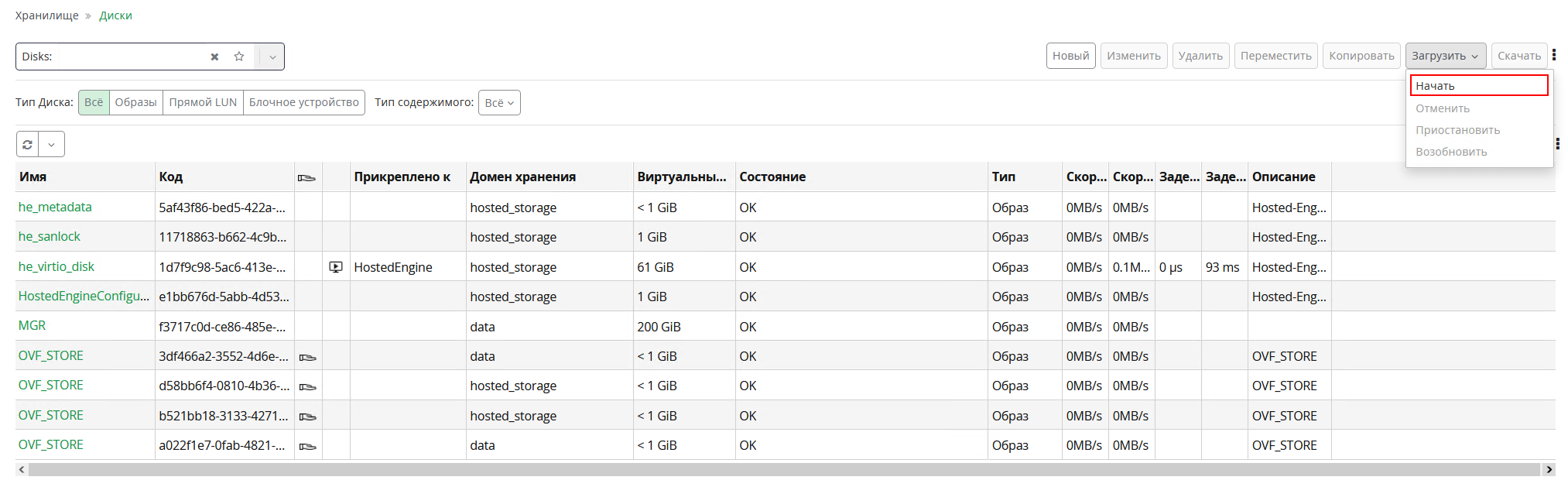Screen dimensions: 1568x487
Task: Open the refresh interval dropdown
Action: click(x=51, y=144)
